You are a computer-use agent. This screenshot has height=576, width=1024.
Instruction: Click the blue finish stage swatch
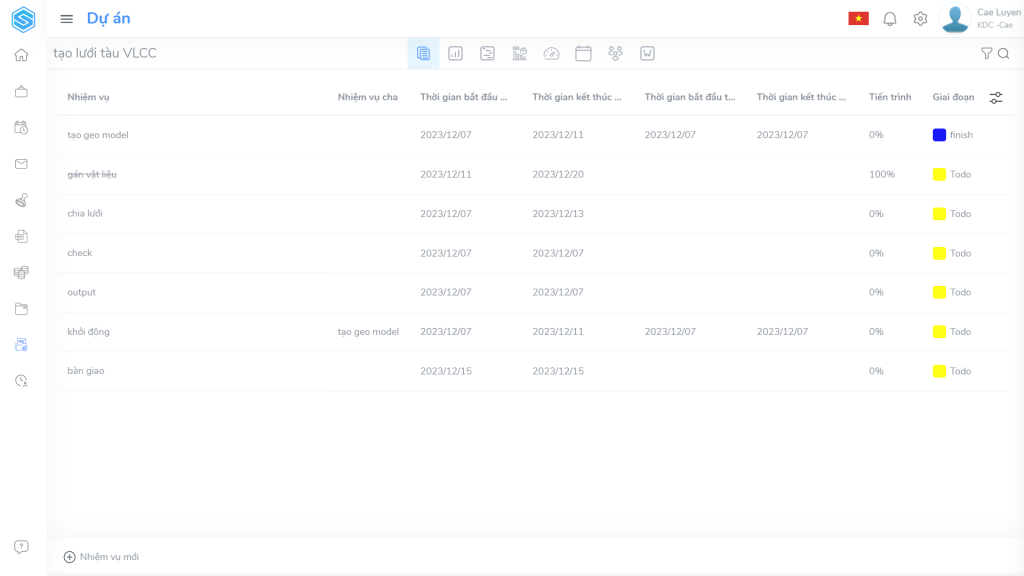tap(939, 135)
